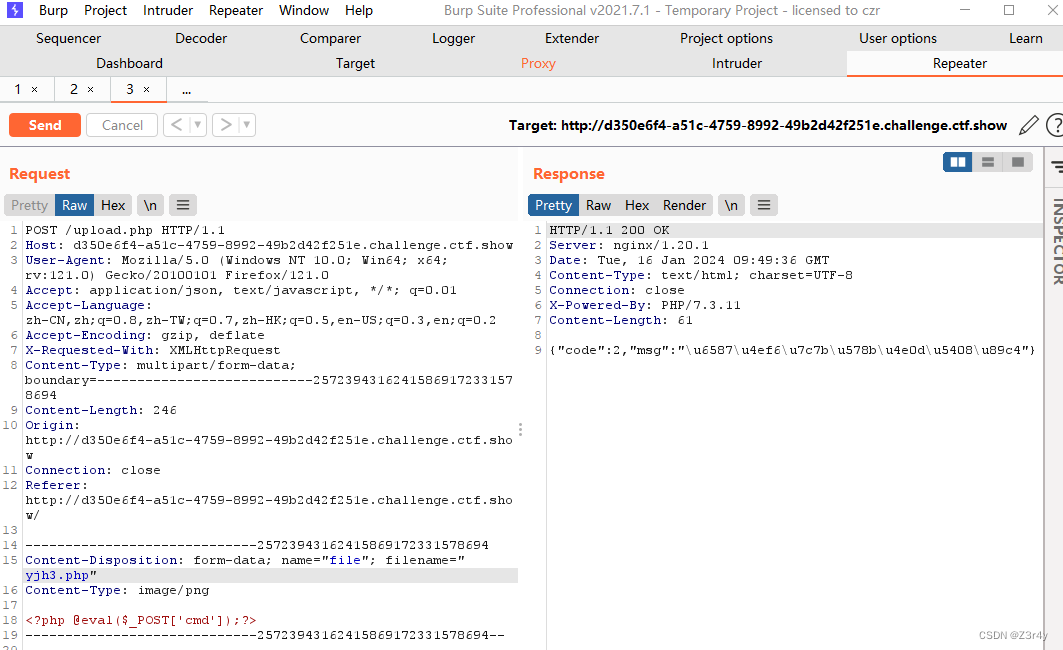Click the request/response pane divider handle

coord(521,429)
